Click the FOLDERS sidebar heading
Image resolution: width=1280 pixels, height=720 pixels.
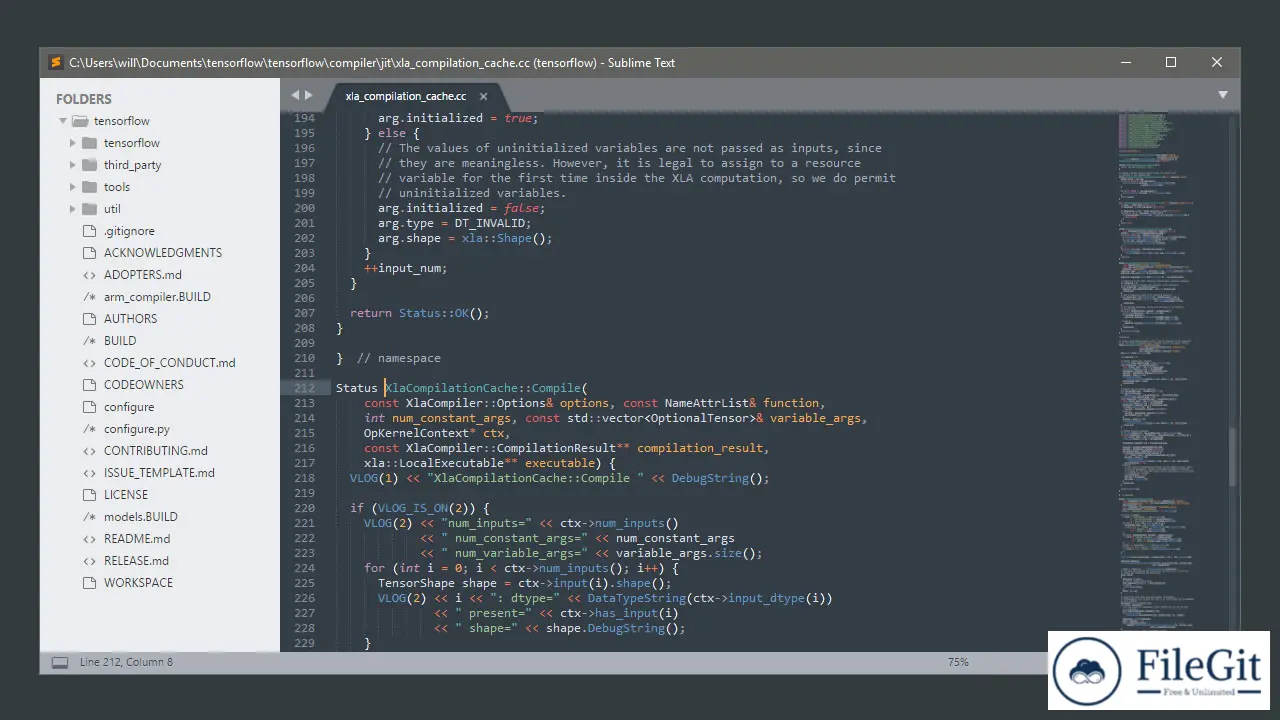pyautogui.click(x=84, y=99)
